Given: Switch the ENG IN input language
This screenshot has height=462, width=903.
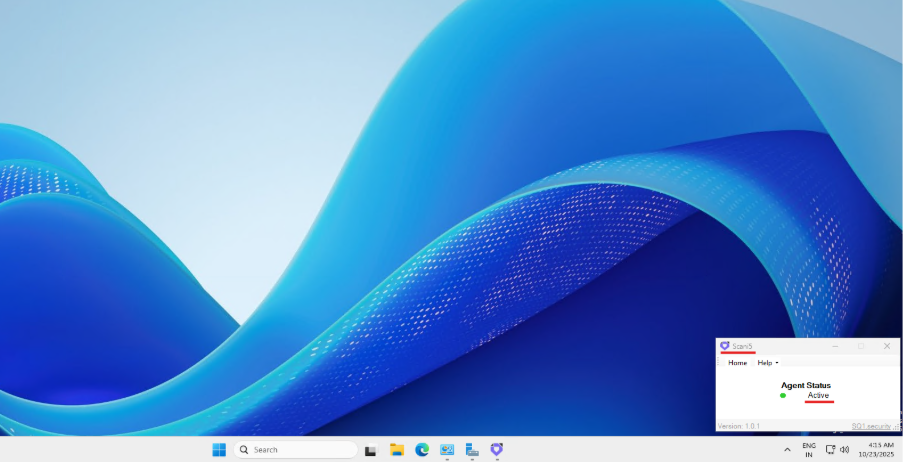Looking at the screenshot, I should [808, 450].
